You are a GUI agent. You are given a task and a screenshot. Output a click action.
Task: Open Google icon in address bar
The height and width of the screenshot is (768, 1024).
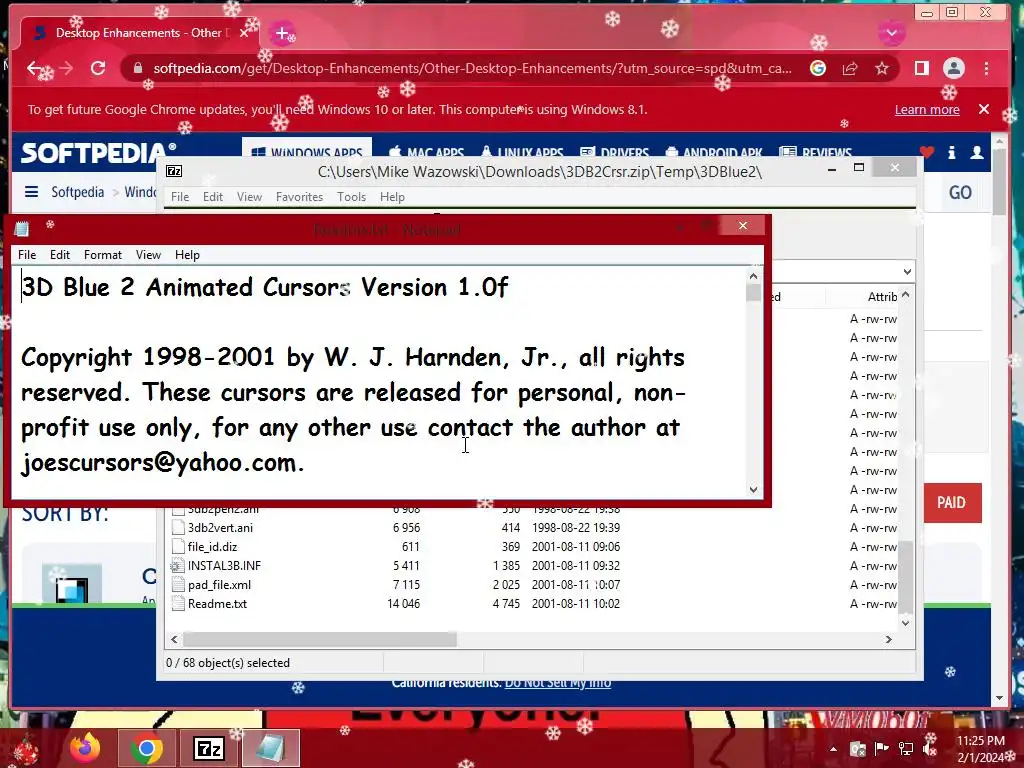(818, 68)
